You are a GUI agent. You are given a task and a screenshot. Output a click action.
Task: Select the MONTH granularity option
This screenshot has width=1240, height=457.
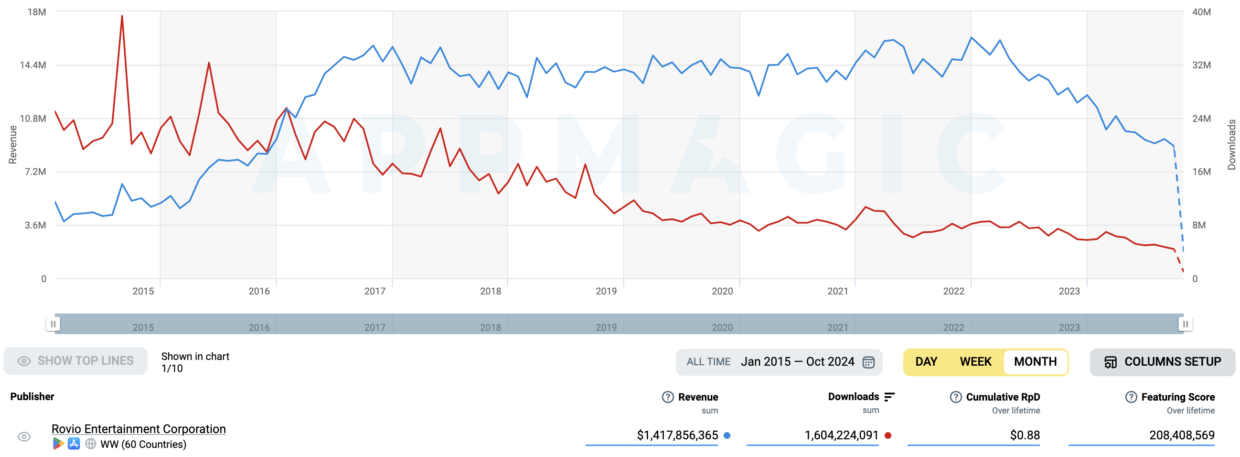(x=1035, y=362)
